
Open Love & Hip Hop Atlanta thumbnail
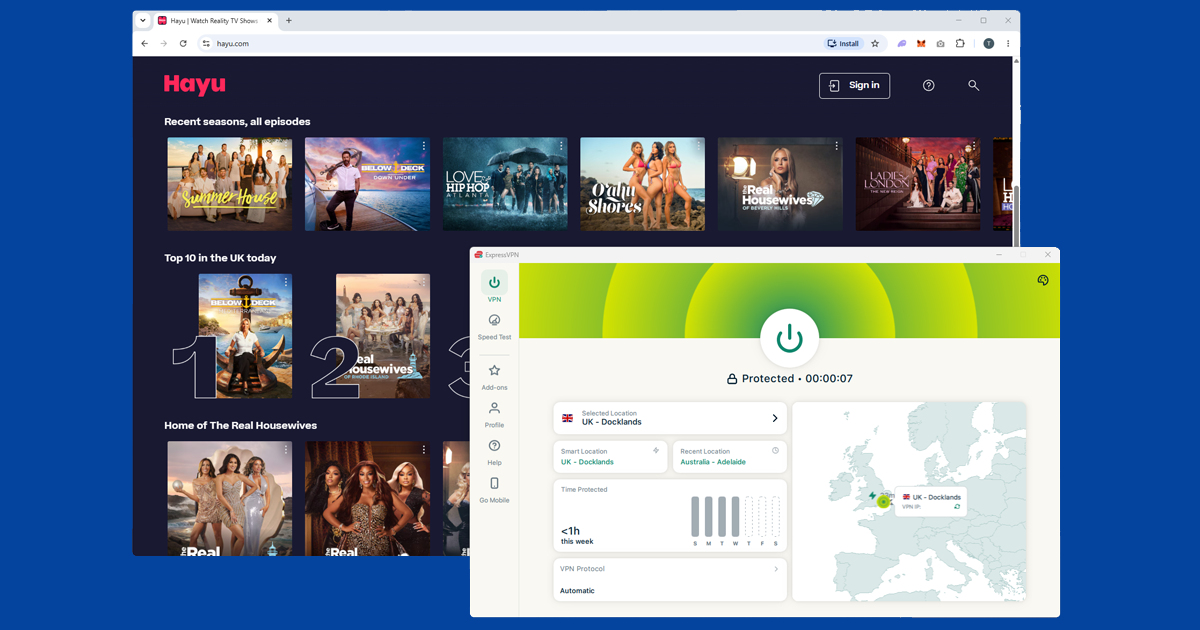point(505,184)
